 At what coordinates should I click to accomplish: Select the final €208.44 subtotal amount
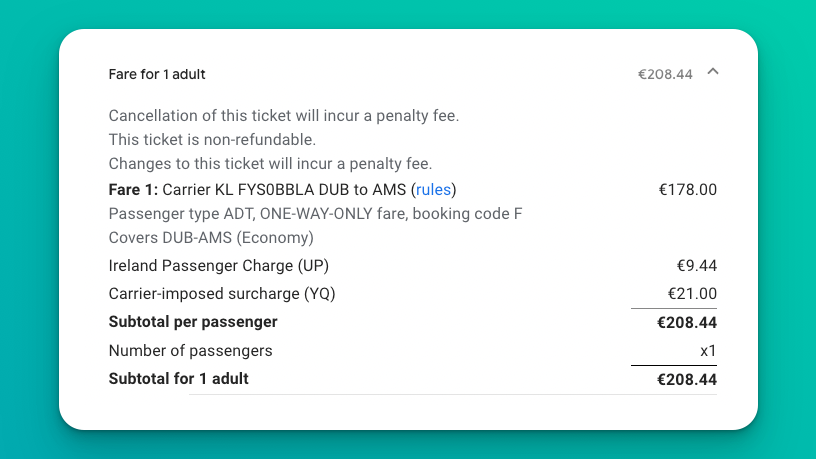686,379
